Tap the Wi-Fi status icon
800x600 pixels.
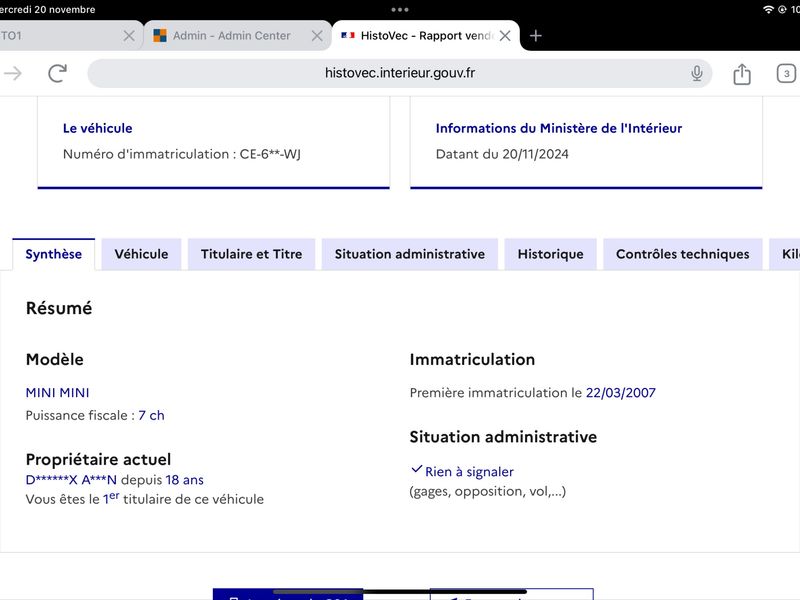[768, 10]
